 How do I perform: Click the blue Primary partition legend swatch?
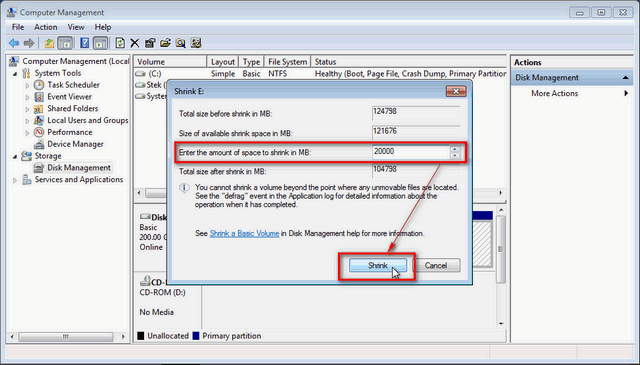click(x=196, y=336)
